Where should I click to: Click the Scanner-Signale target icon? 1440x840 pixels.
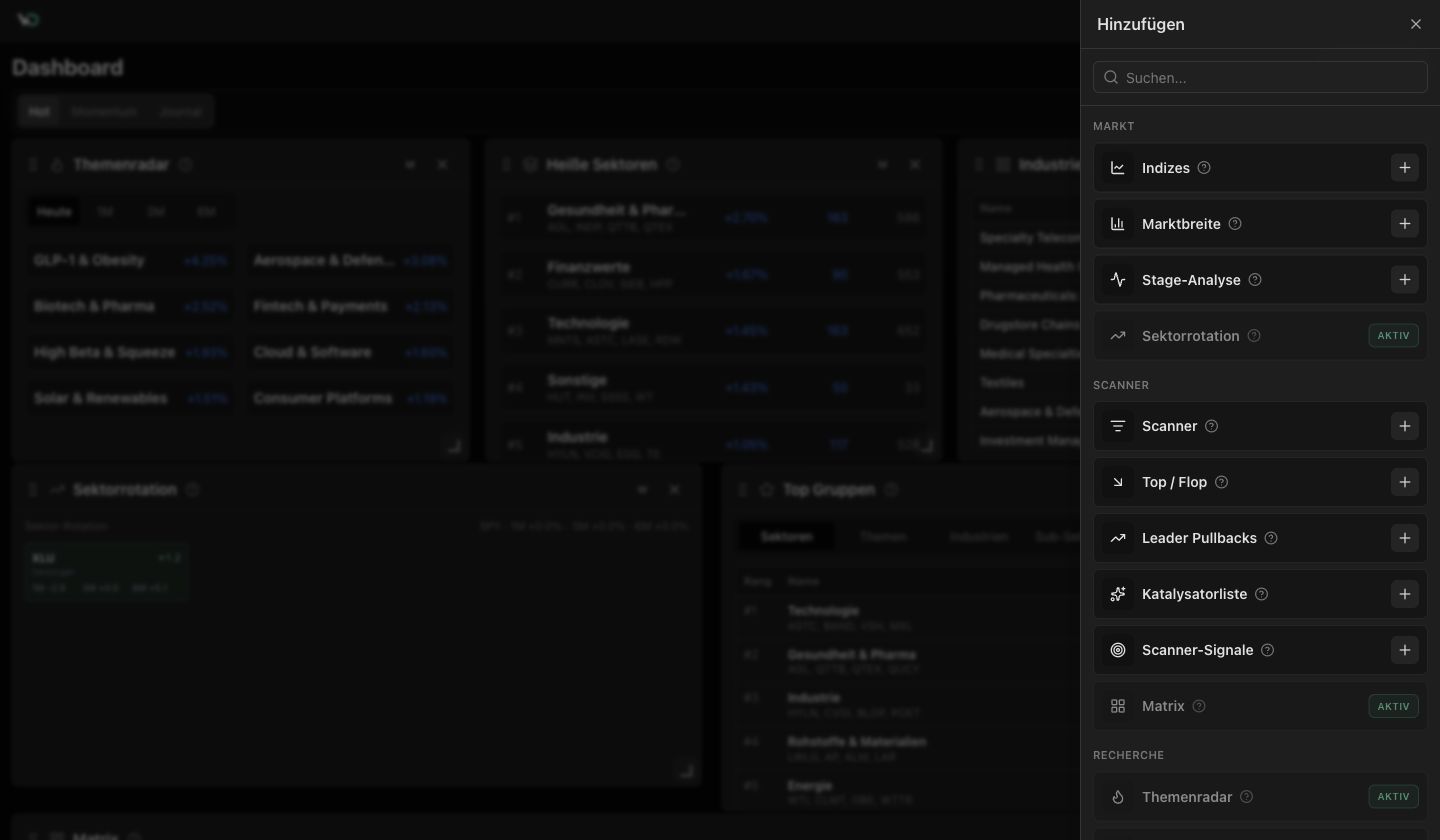click(x=1118, y=650)
